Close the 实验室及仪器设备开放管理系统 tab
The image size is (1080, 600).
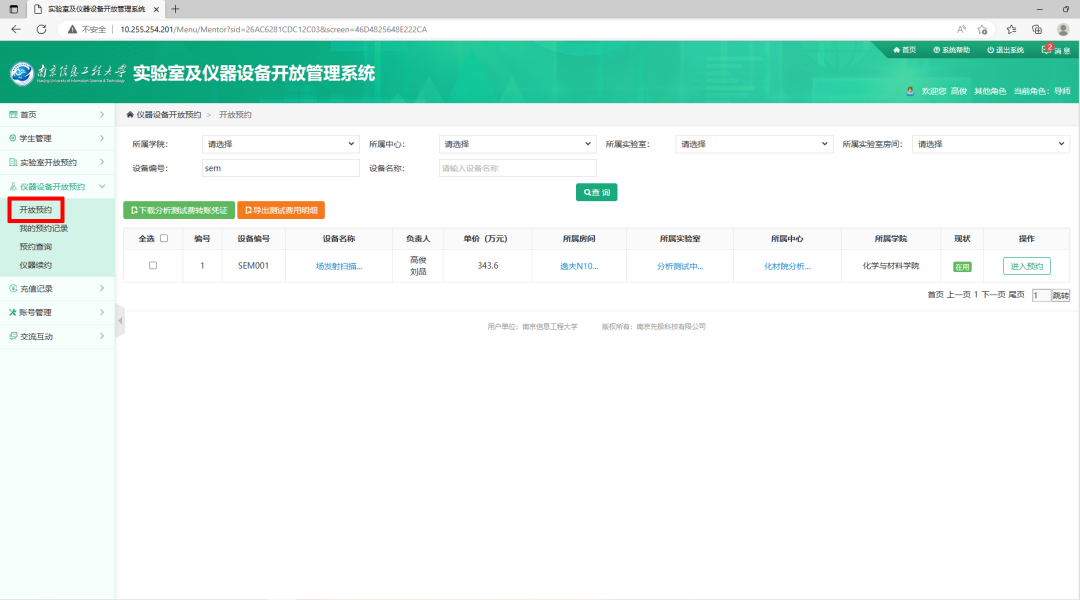pyautogui.click(x=156, y=9)
